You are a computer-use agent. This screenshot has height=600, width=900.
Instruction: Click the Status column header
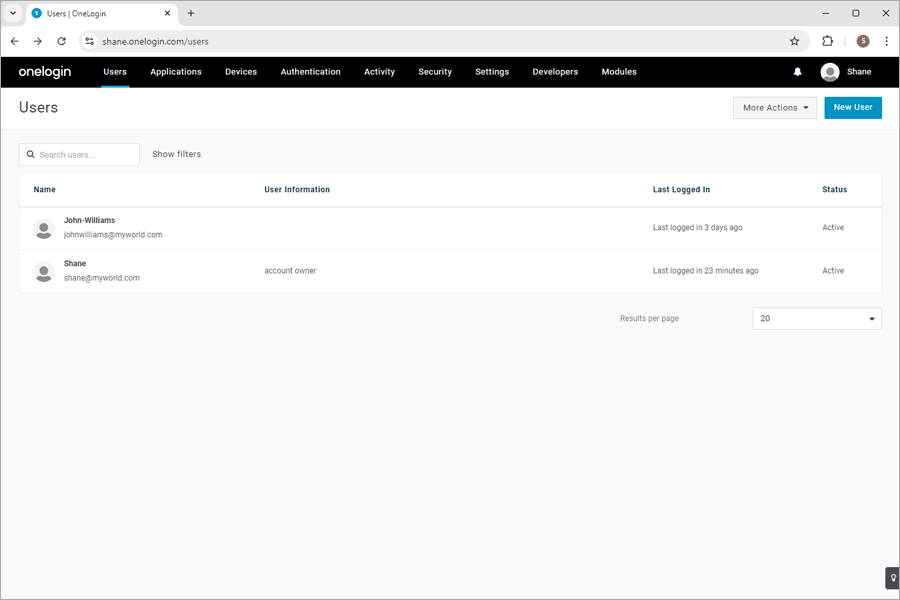click(835, 189)
